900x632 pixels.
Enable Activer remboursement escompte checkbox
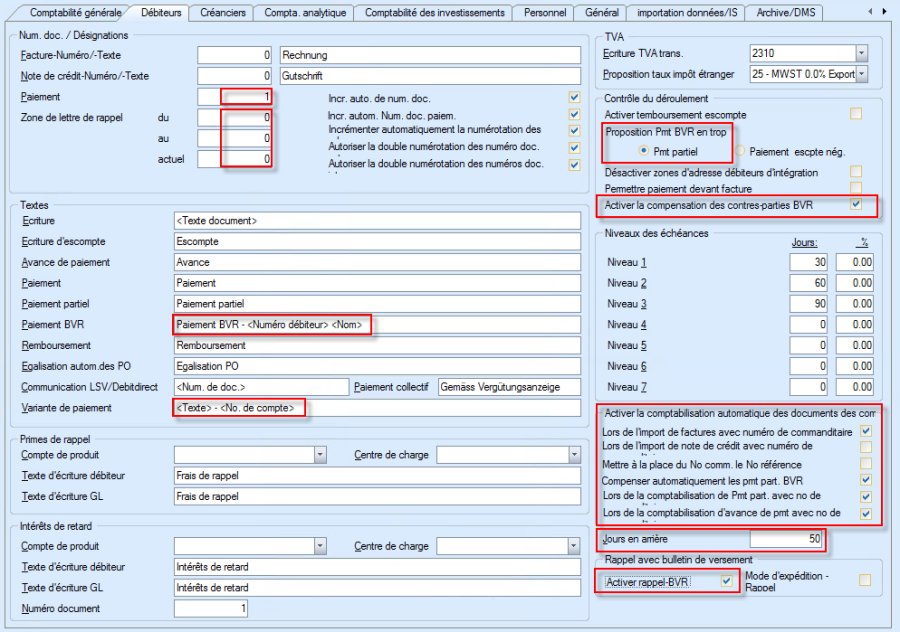pos(855,114)
